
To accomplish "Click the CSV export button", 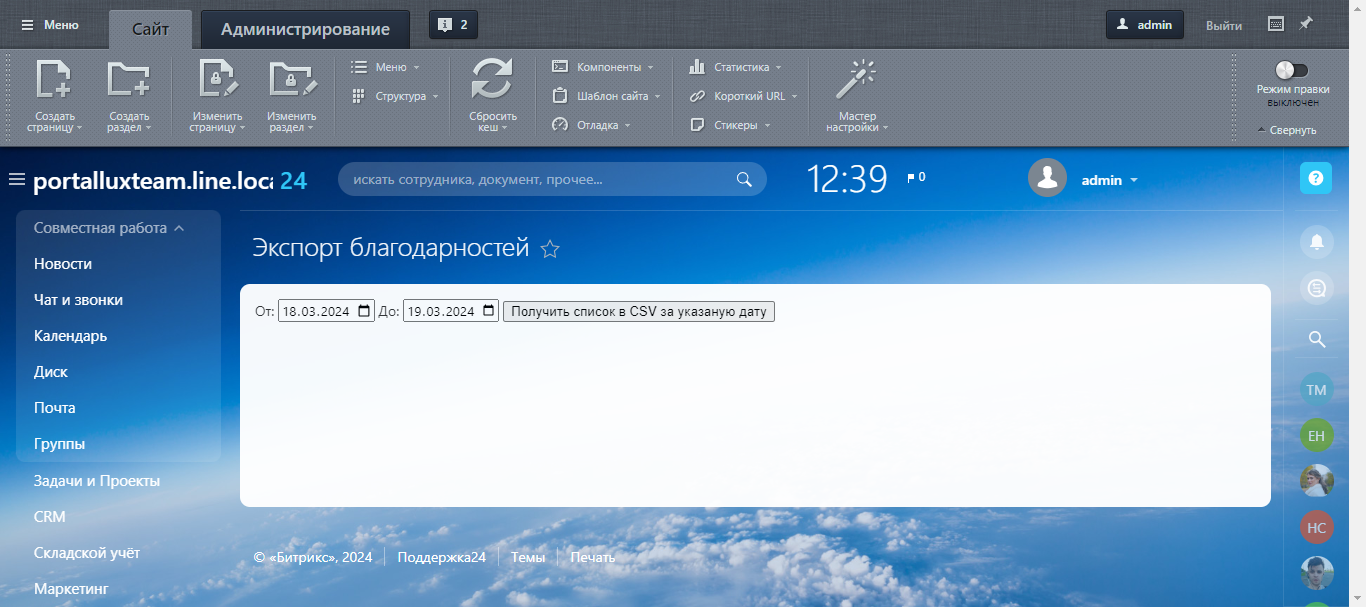I will tap(638, 311).
